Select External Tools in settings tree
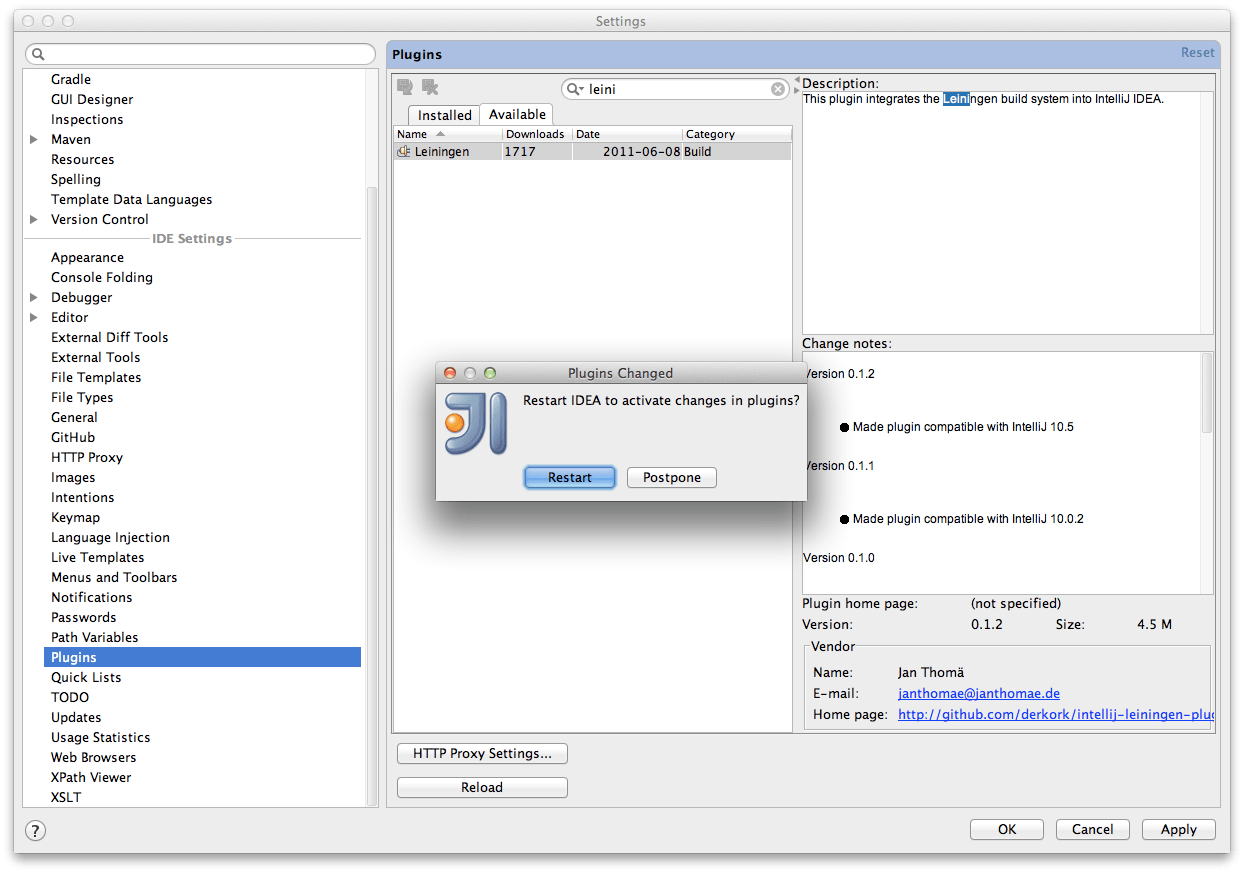 [95, 357]
